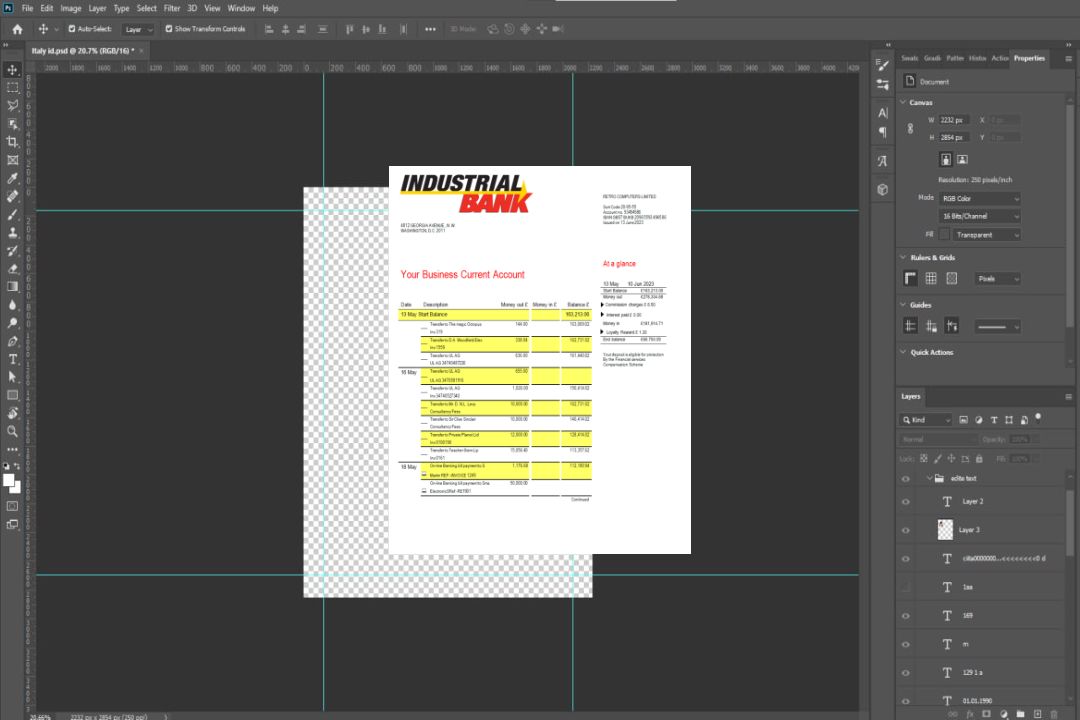Click the create new layer icon
Viewport: 1080px width, 720px height.
pos(1037,714)
